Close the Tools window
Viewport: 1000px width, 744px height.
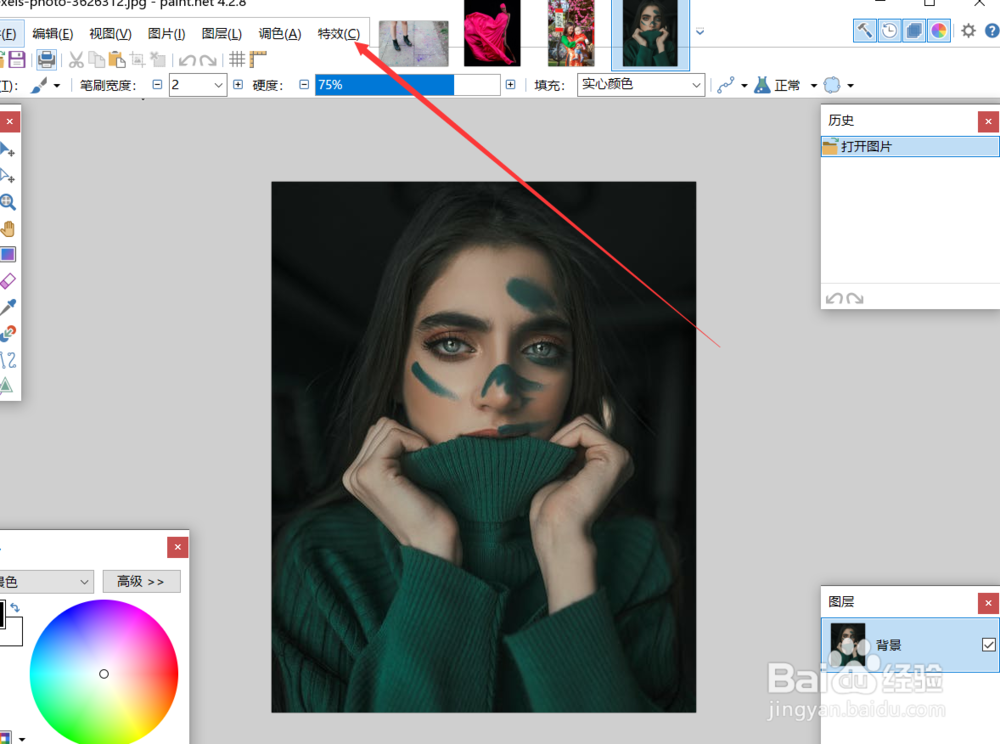click(10, 121)
